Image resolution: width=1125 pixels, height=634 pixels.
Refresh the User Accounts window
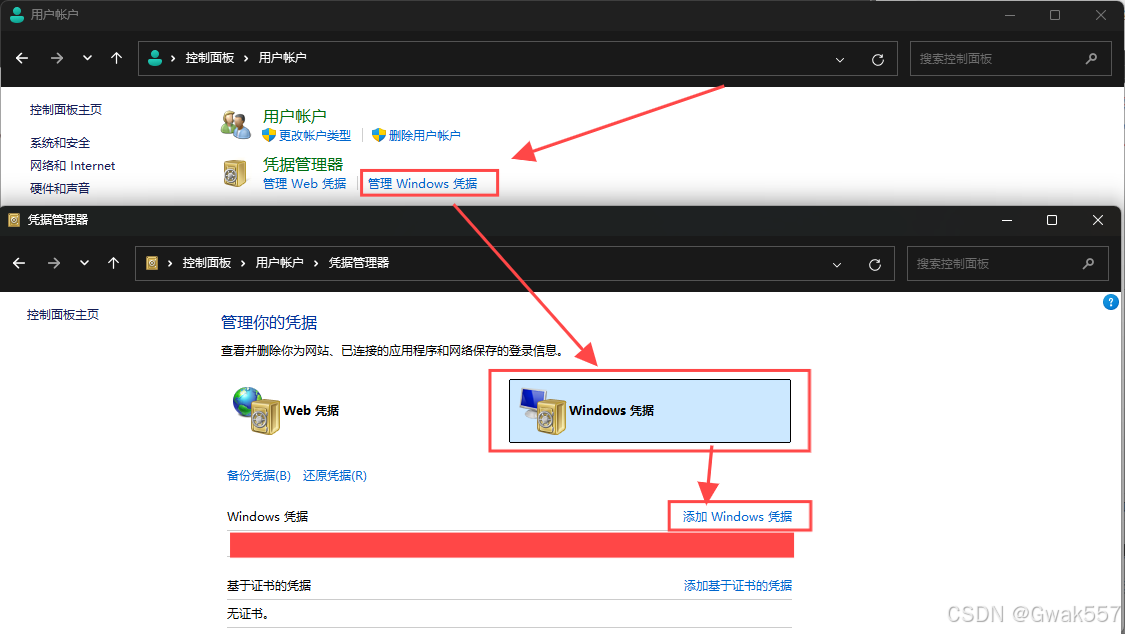[x=877, y=60]
